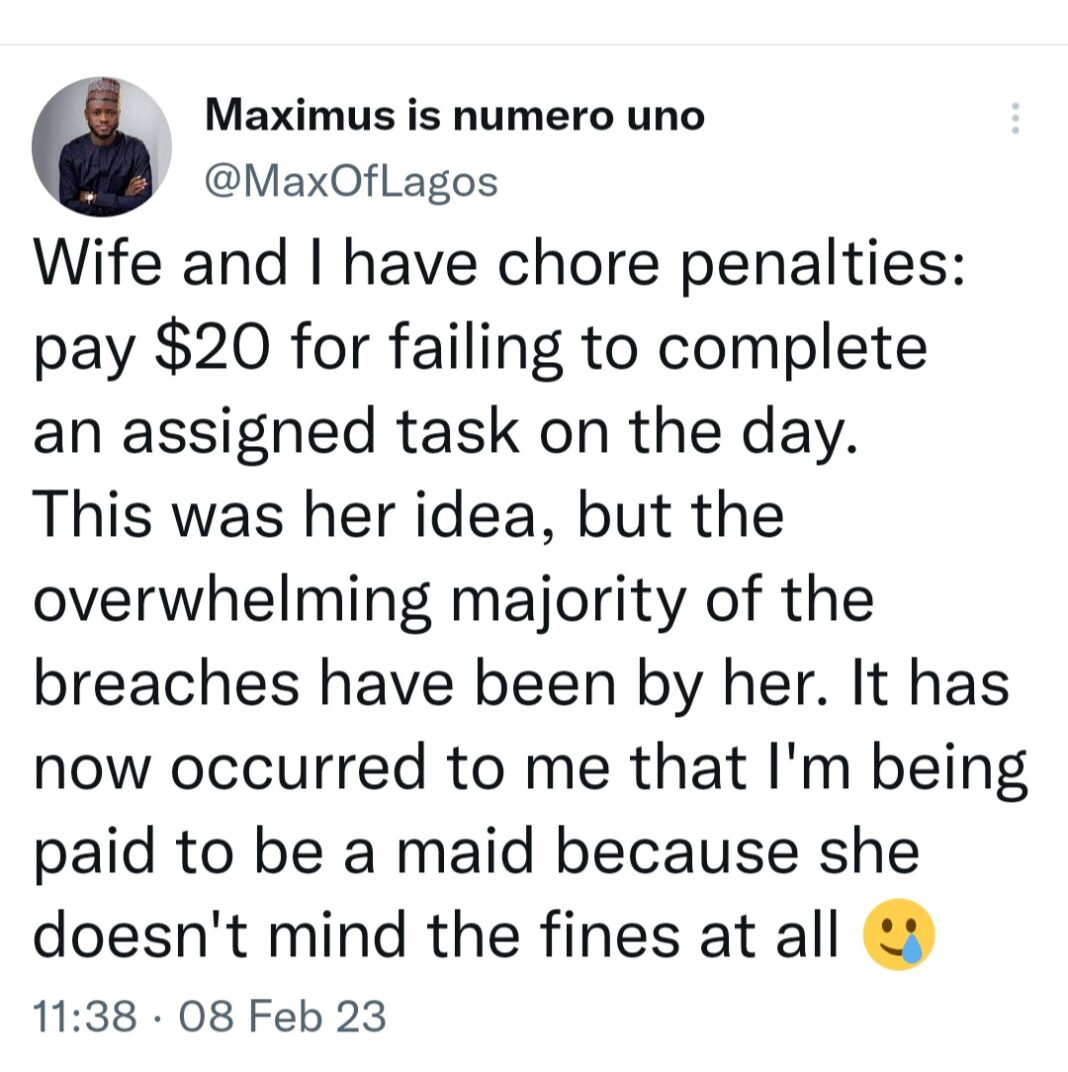The width and height of the screenshot is (1068, 1072).
Task: Select the separator dot between time and date
Action: (x=158, y=1017)
